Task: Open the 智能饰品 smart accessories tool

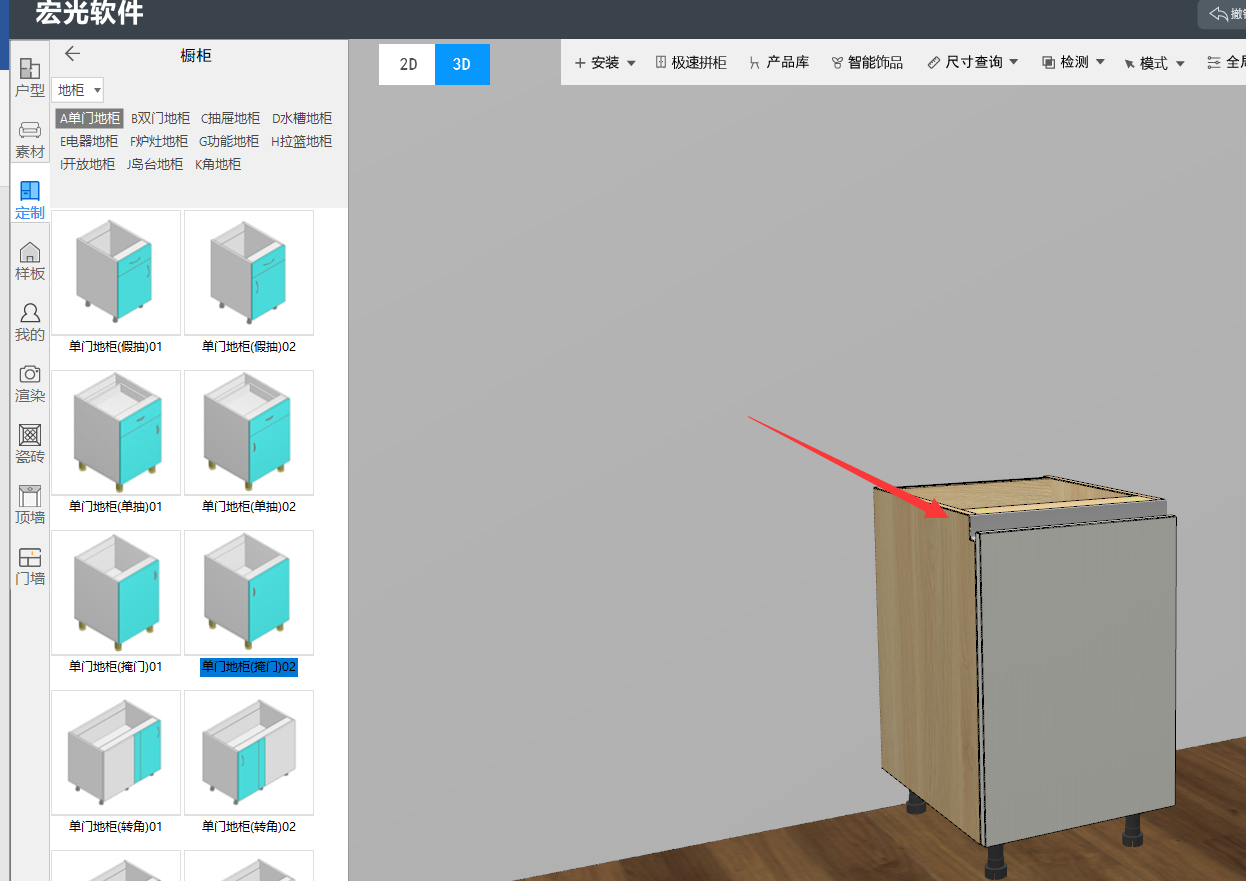Action: point(867,63)
